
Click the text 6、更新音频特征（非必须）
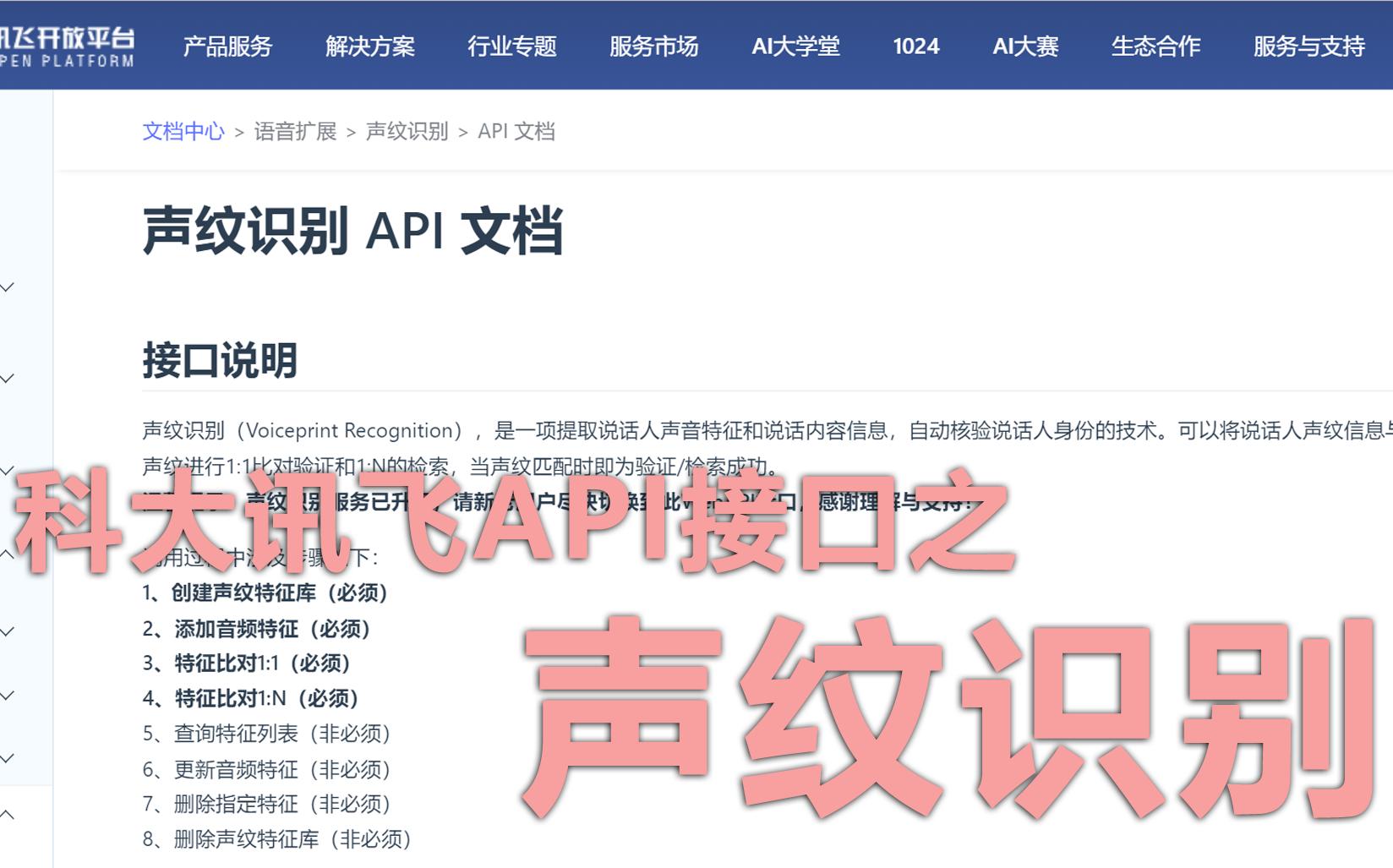[x=266, y=769]
